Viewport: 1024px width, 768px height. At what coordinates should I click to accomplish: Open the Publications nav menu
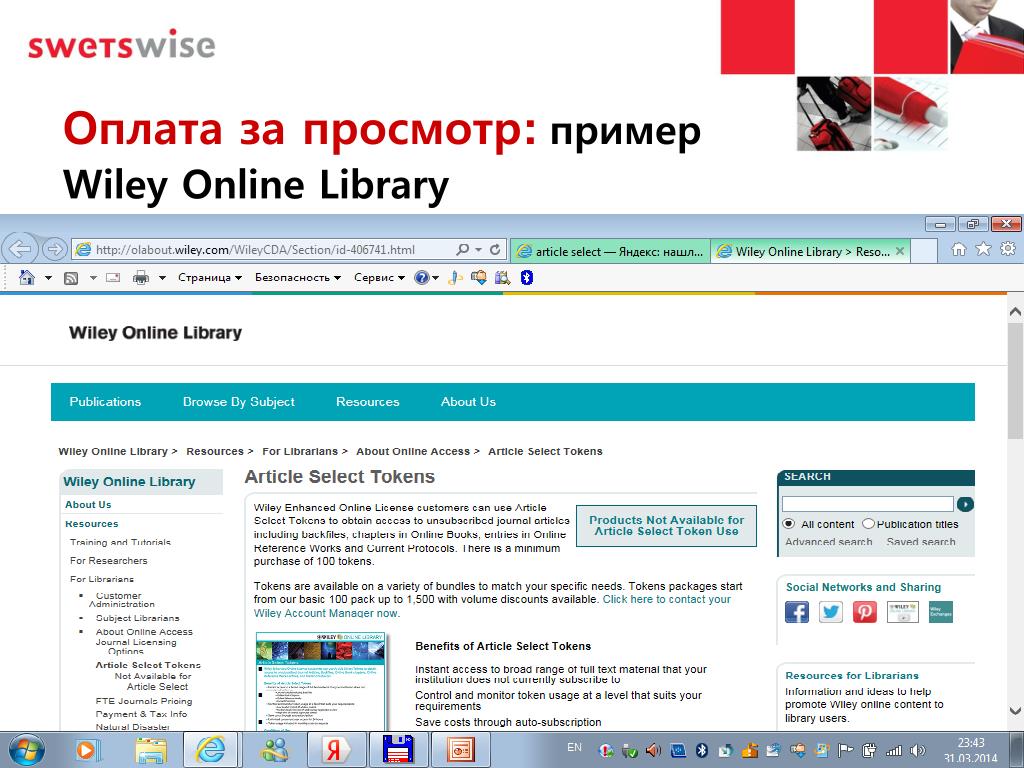point(105,402)
